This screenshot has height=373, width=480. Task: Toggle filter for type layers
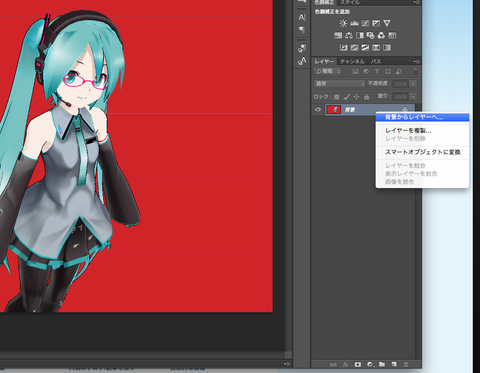pos(377,71)
